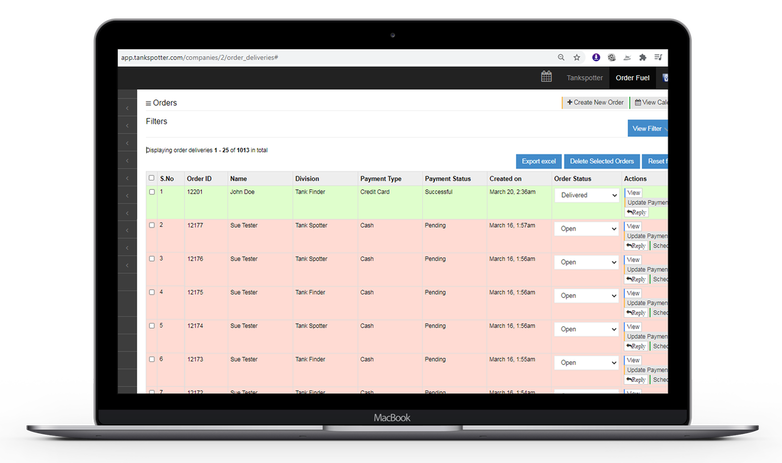Tick the checkbox for order 12173

[152, 359]
